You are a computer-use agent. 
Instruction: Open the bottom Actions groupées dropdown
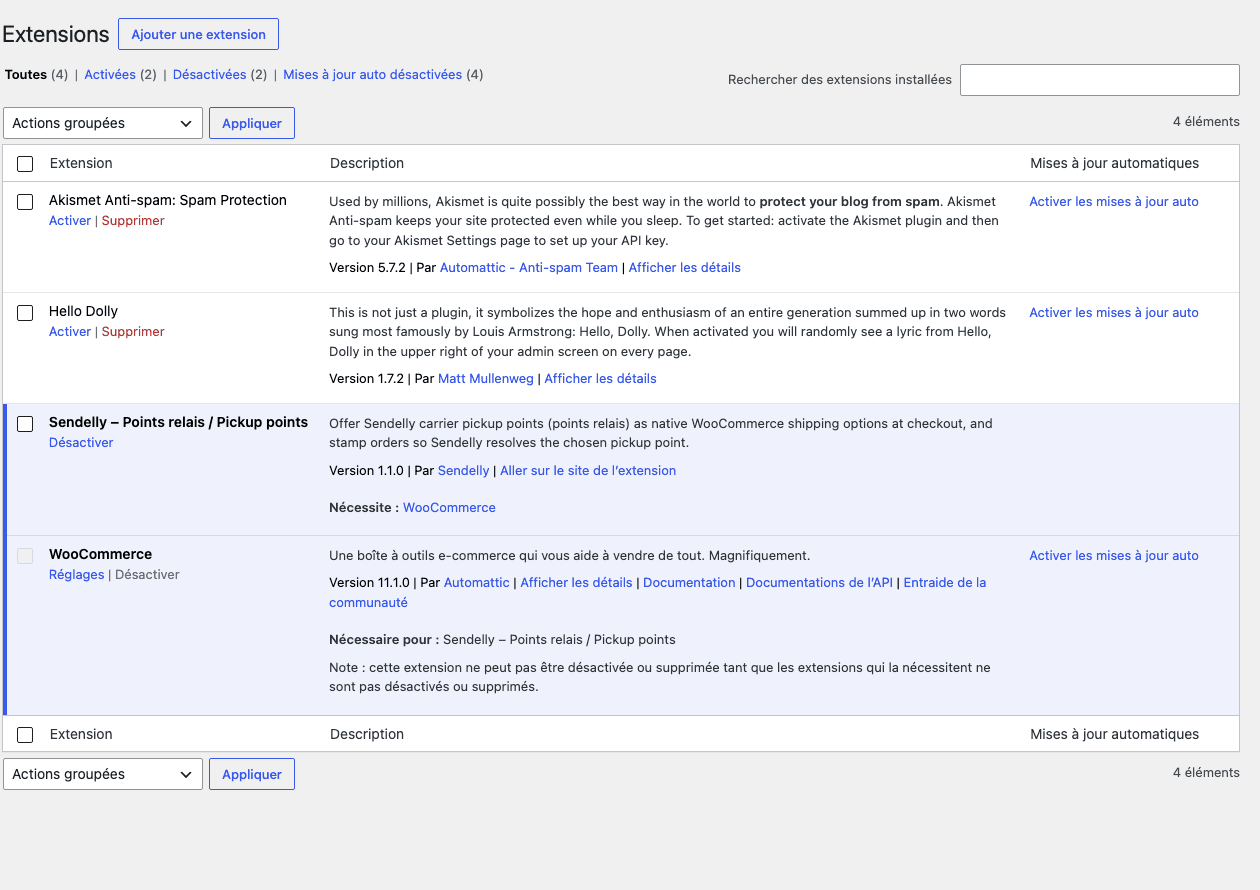click(103, 774)
